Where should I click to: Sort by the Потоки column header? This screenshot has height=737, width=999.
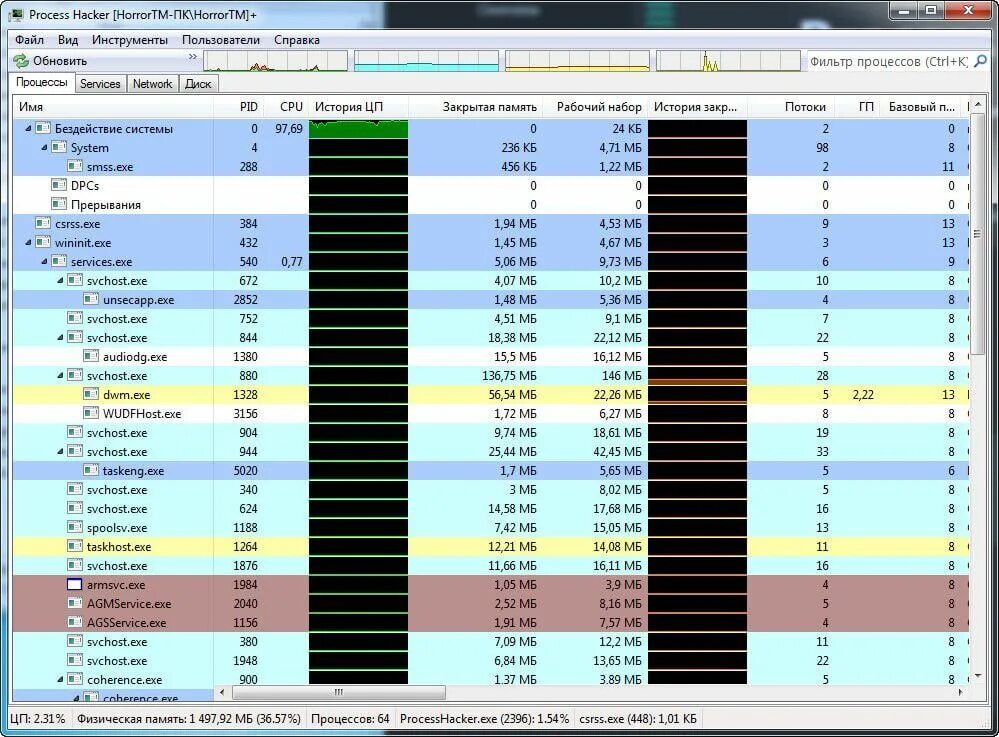790,107
